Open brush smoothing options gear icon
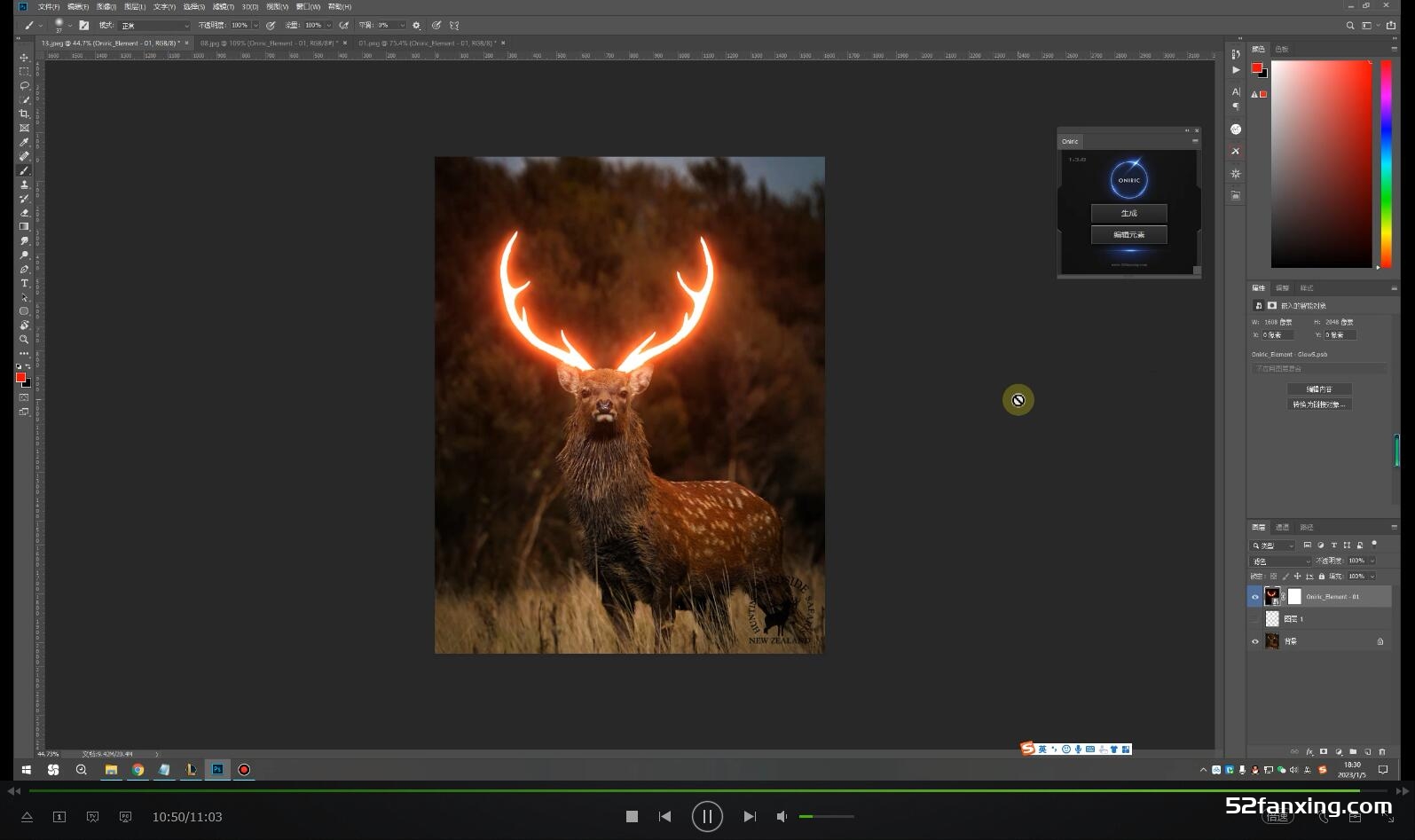Viewport: 1415px width, 840px height. tap(416, 26)
